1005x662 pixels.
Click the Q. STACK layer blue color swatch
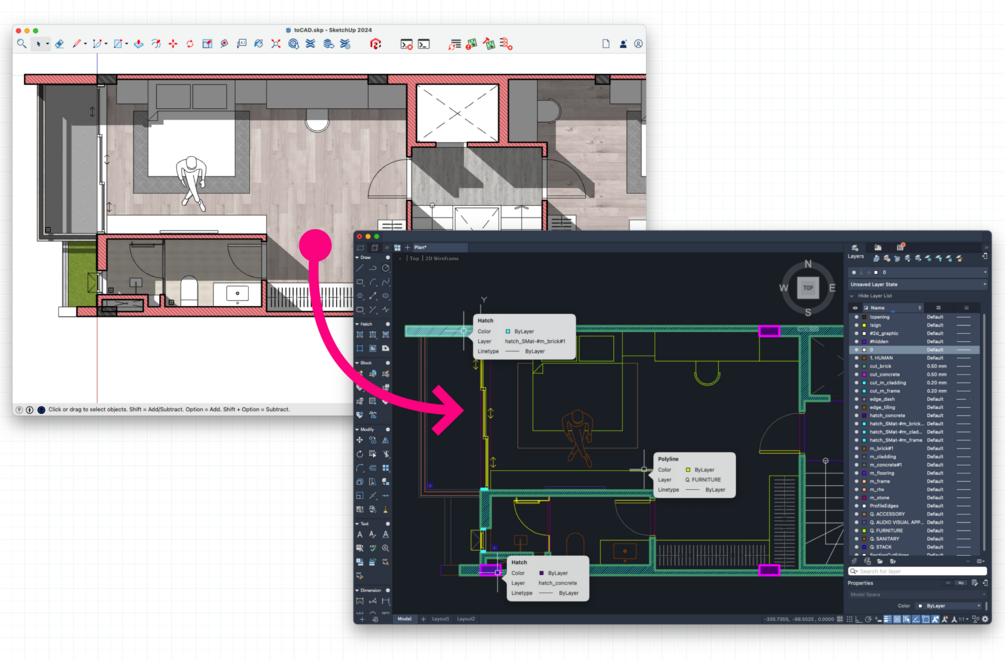click(x=864, y=547)
